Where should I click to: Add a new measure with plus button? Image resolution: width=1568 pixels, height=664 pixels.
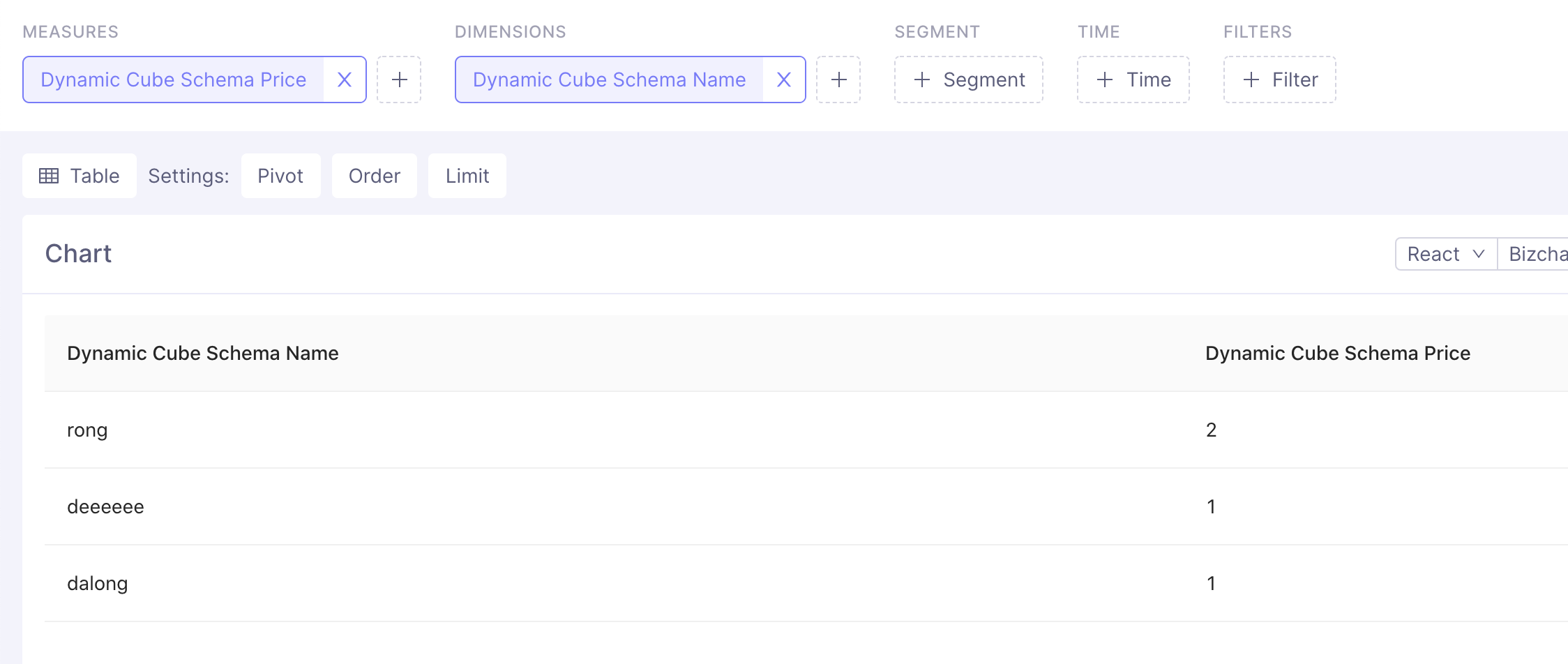pos(399,80)
